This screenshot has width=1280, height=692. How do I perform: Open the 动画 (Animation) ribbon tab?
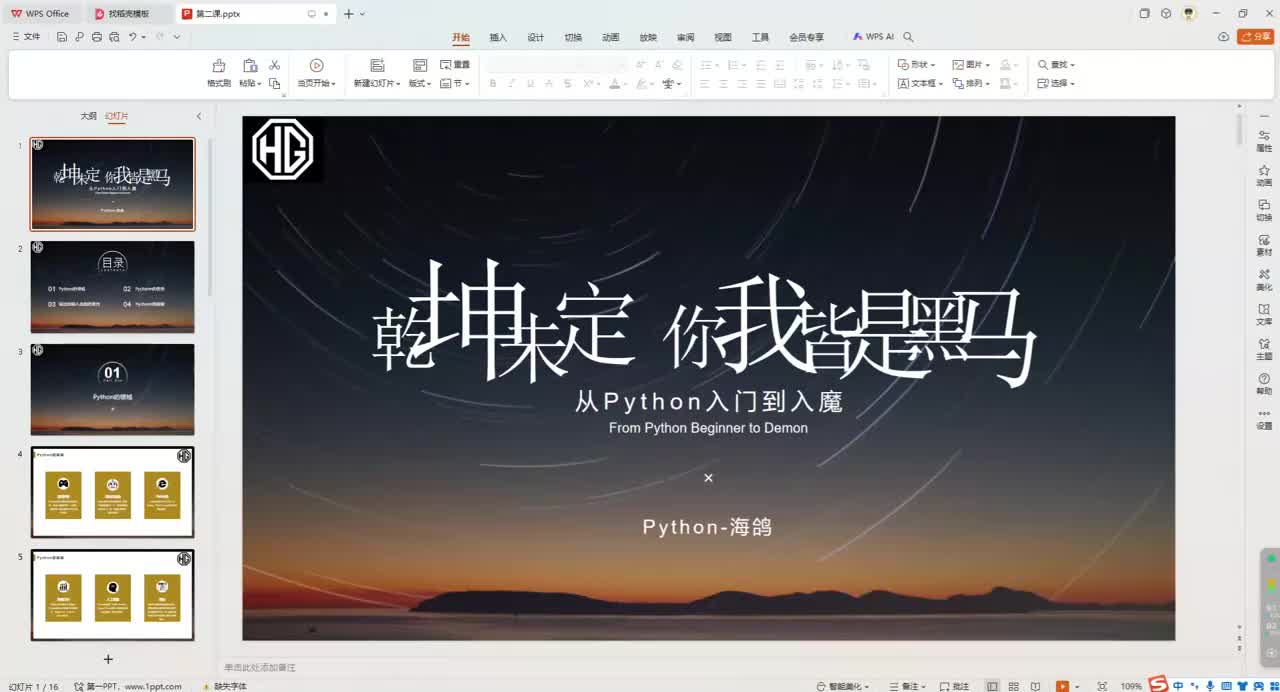click(611, 37)
